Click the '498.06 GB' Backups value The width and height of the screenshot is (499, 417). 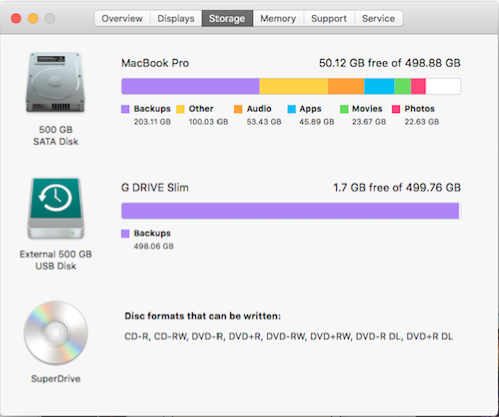[154, 246]
